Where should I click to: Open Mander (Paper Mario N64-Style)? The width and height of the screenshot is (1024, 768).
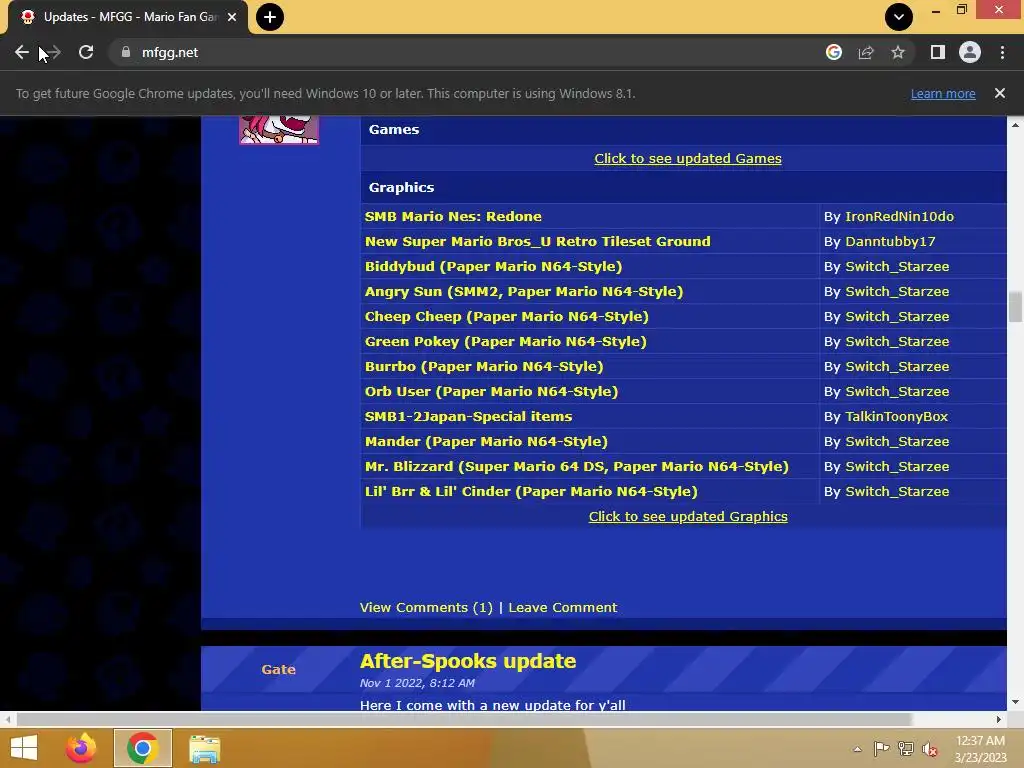tap(486, 441)
